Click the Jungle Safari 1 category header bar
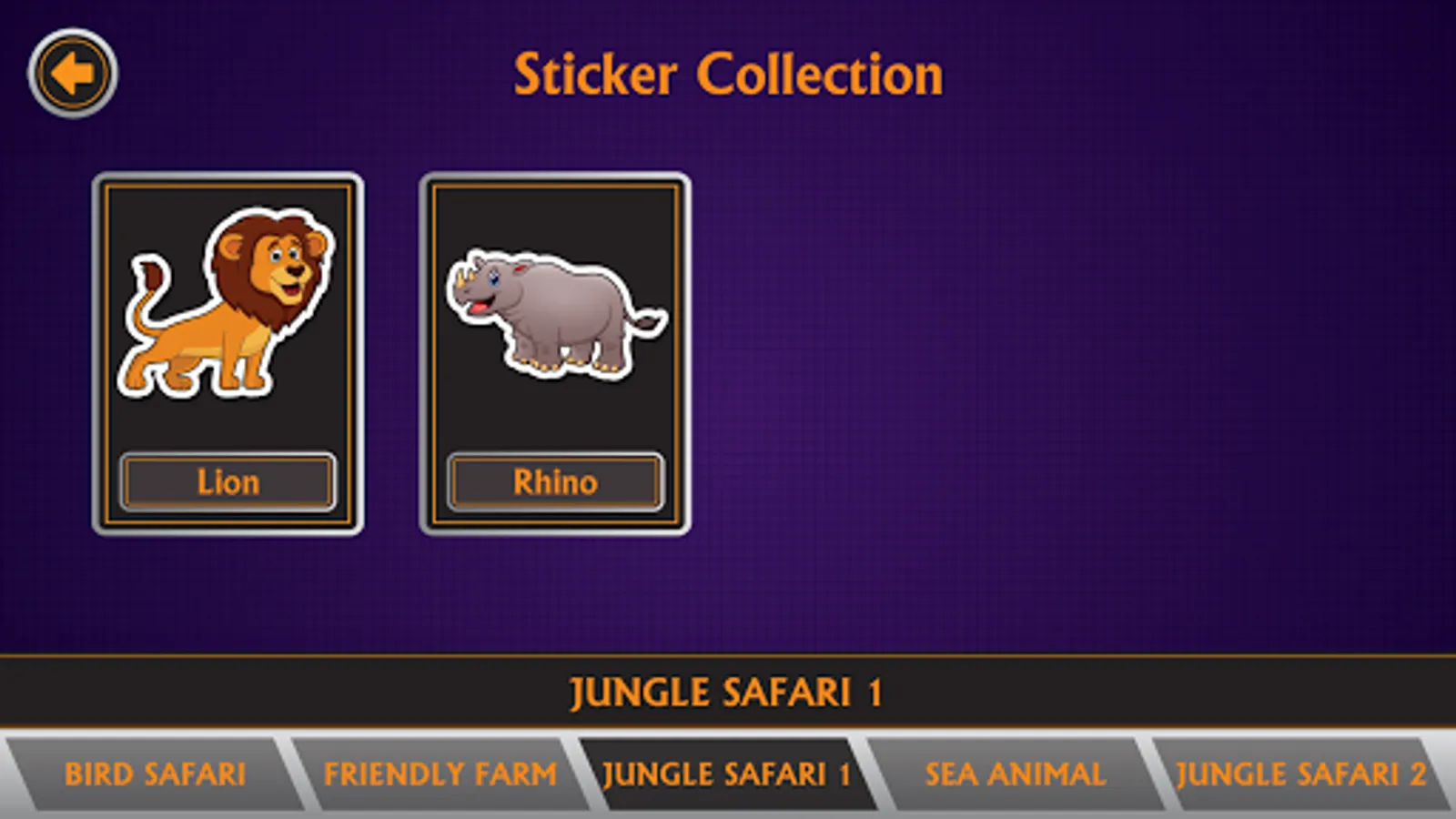The height and width of the screenshot is (819, 1456). click(x=728, y=692)
